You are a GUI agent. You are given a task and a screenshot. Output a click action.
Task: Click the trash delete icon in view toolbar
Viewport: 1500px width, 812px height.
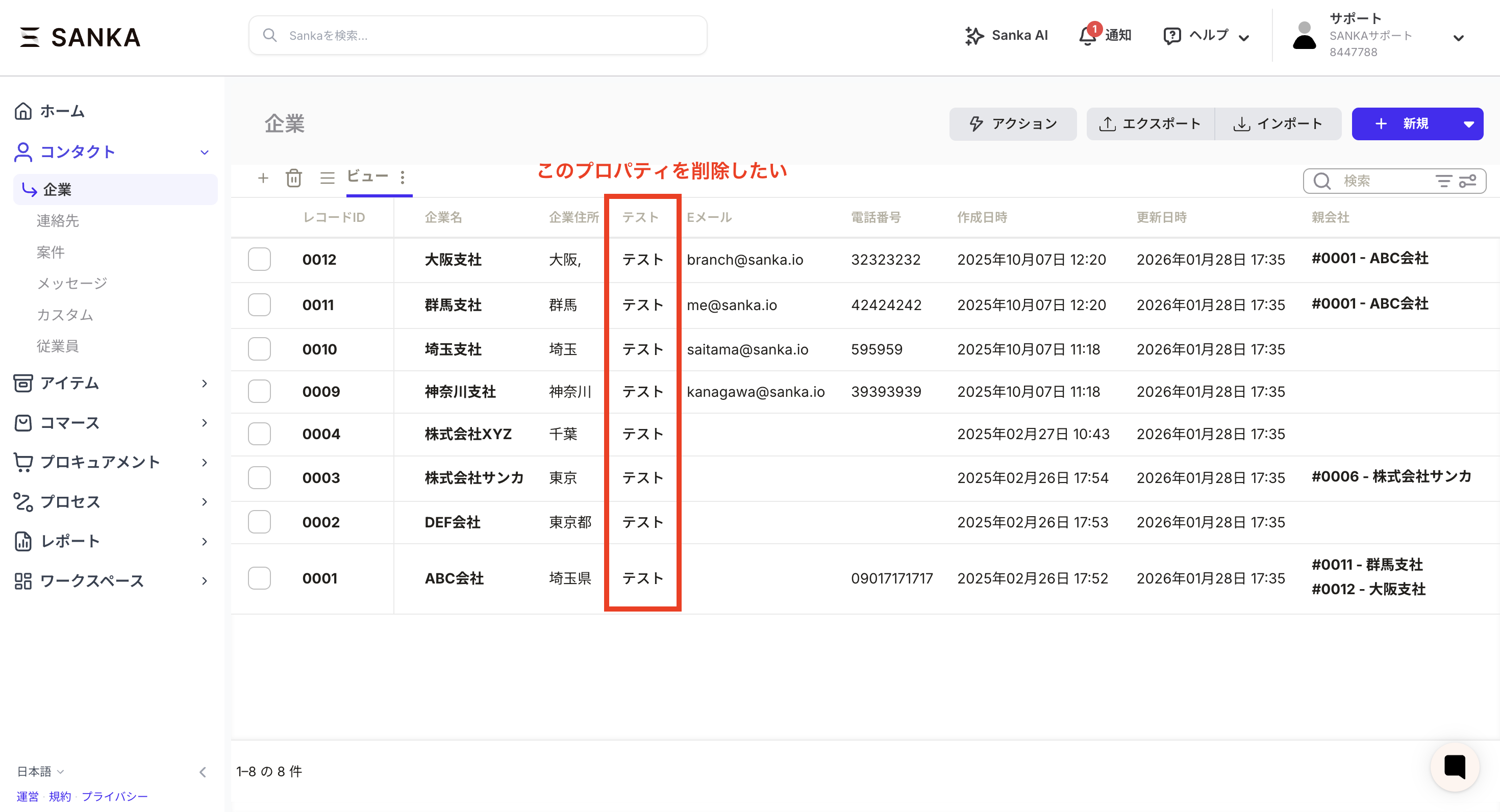[294, 178]
